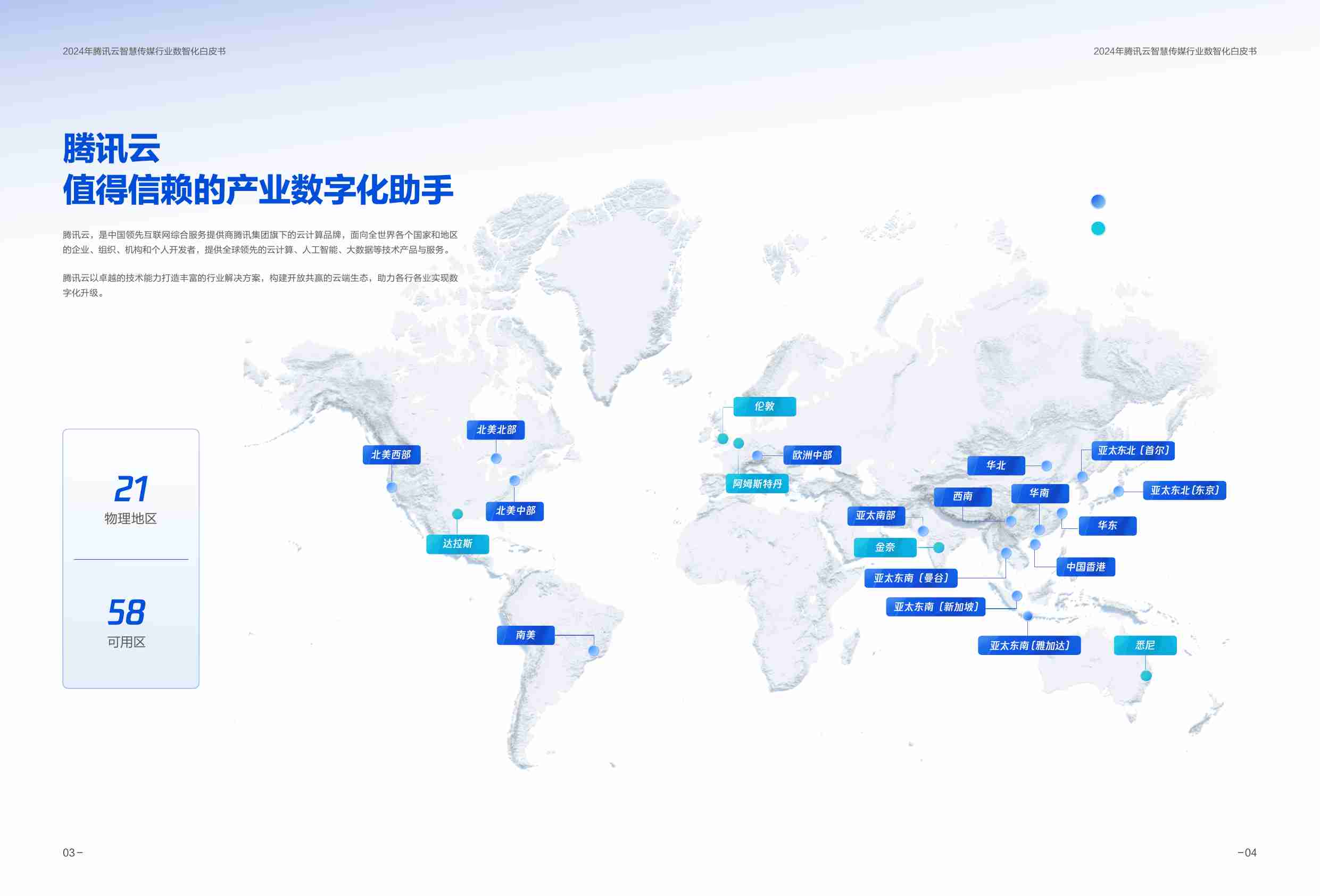Click the blue dot above 北美中部 label

514,480
